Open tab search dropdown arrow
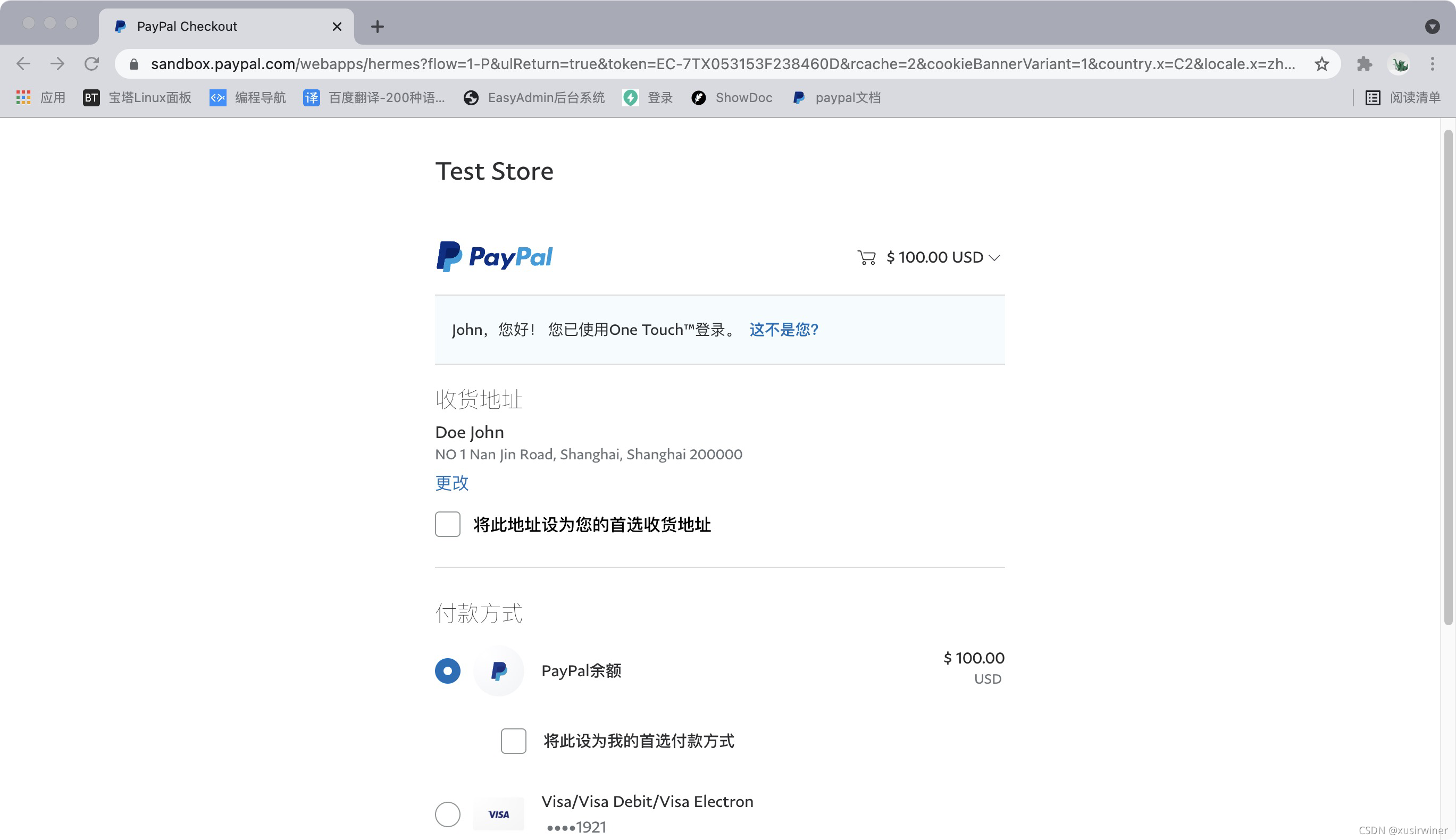The height and width of the screenshot is (840, 1456). (1432, 27)
